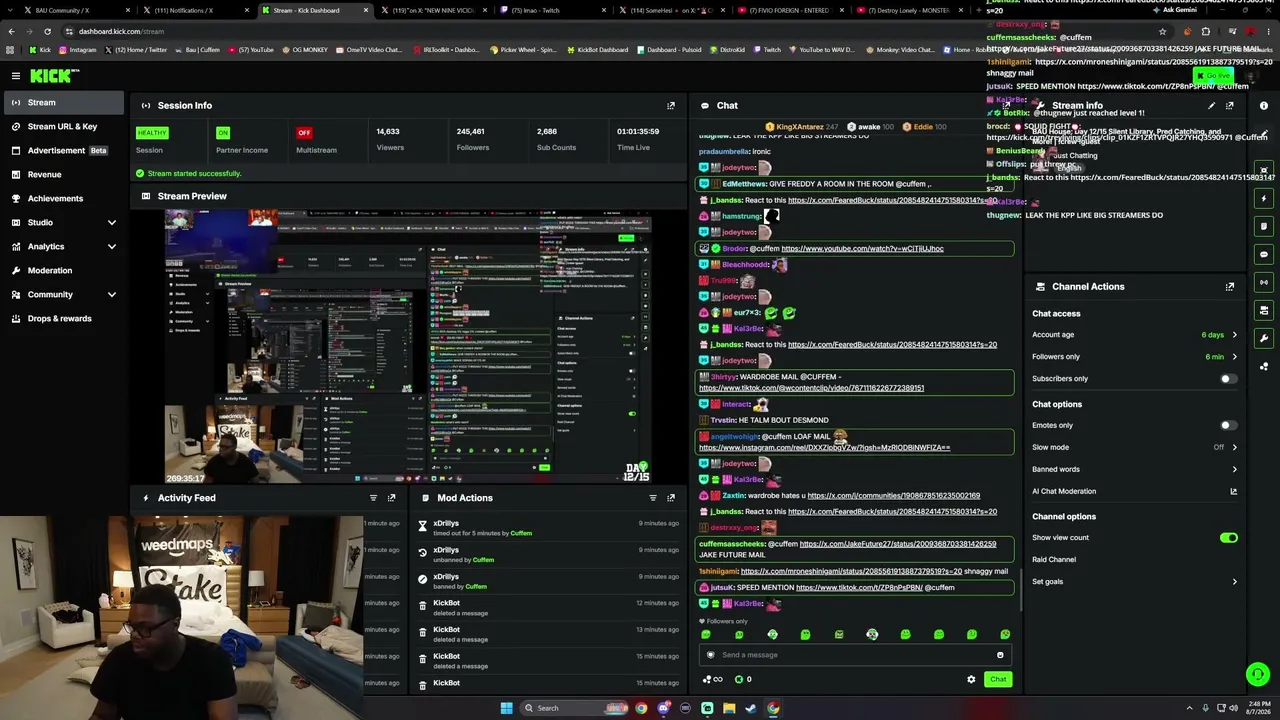Open the Twitch bookmark

[x=767, y=50]
